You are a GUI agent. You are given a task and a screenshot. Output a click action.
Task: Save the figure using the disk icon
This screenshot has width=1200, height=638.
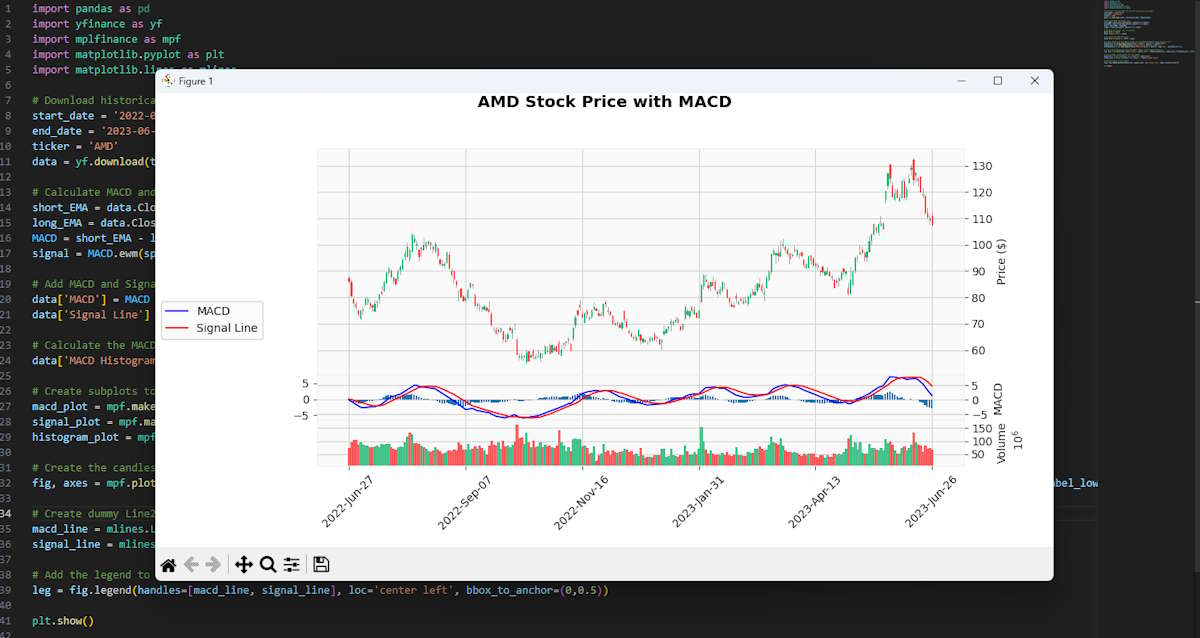[320, 564]
